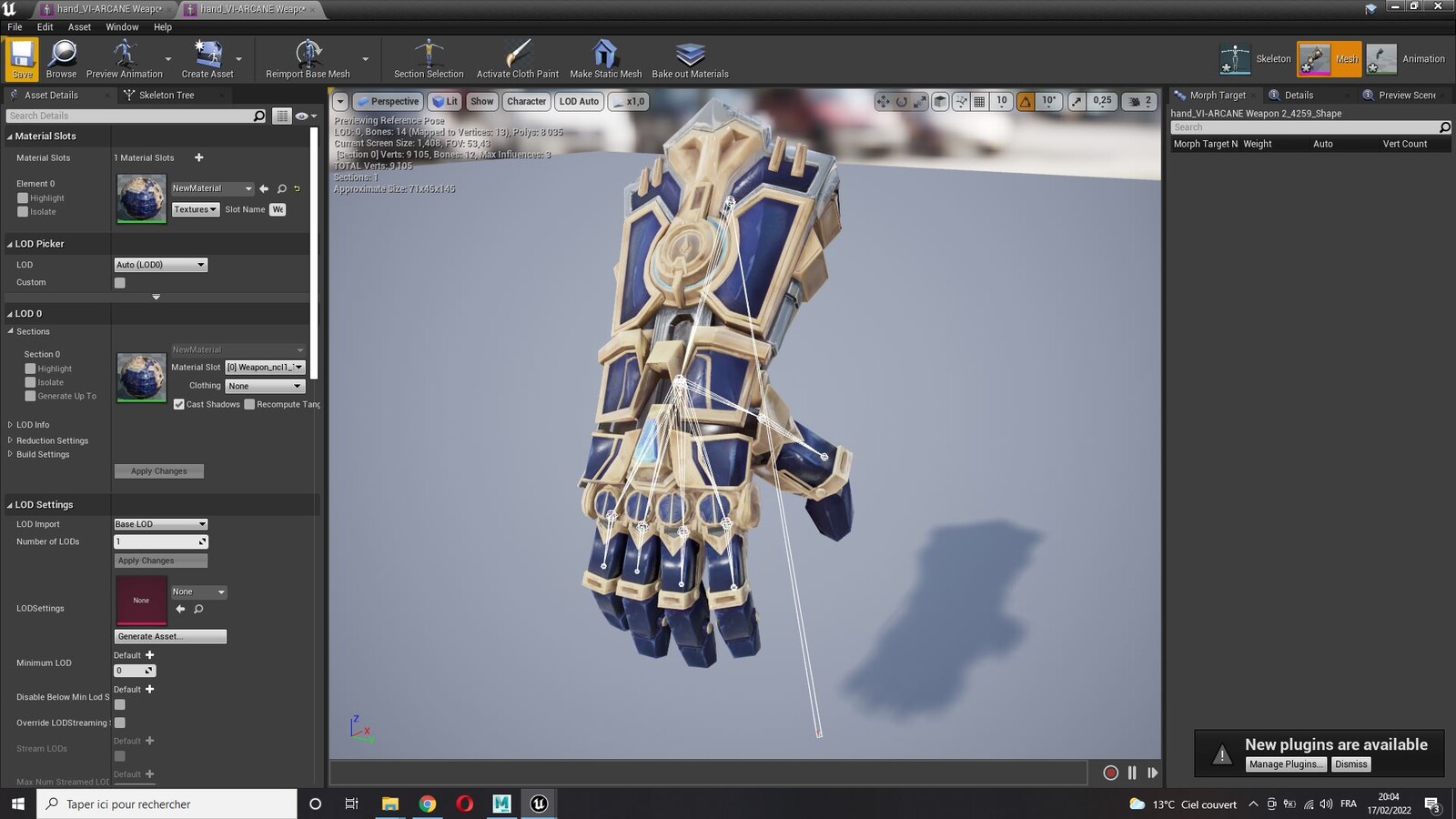Open the Auto (LOD0) dropdown
The height and width of the screenshot is (819, 1456).
pos(161,265)
